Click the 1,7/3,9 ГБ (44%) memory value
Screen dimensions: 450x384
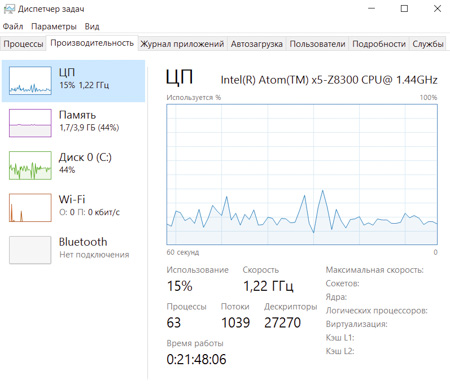[89, 128]
